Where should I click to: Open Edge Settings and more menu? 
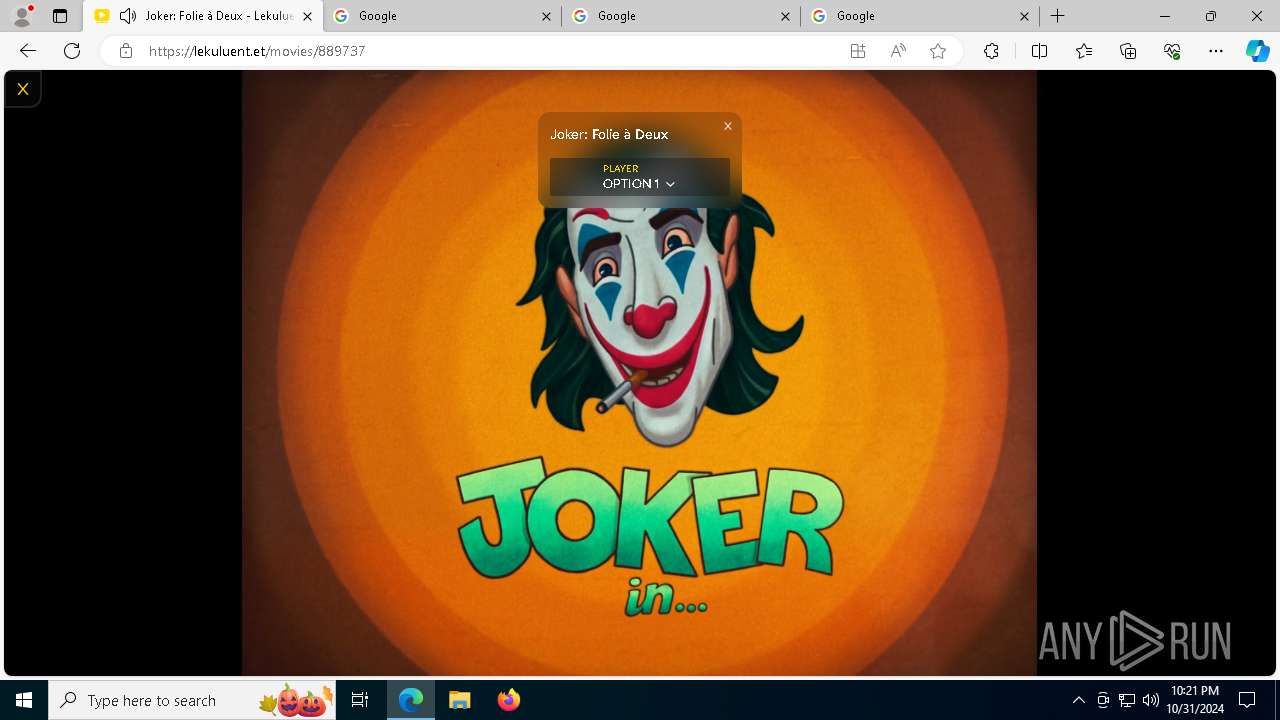tap(1216, 51)
